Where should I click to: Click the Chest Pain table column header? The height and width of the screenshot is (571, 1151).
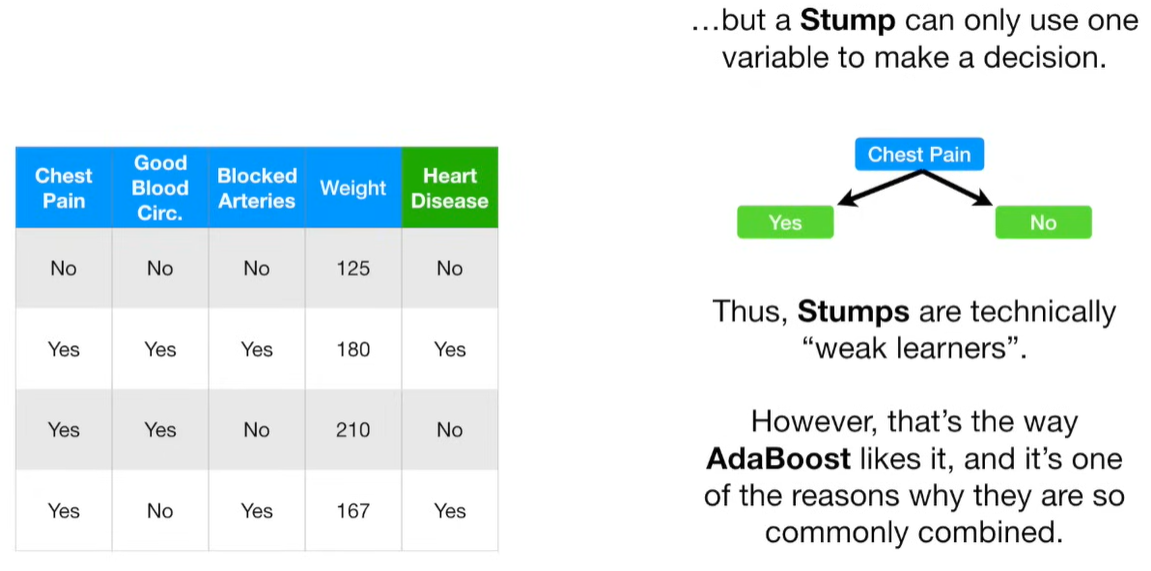(63, 188)
